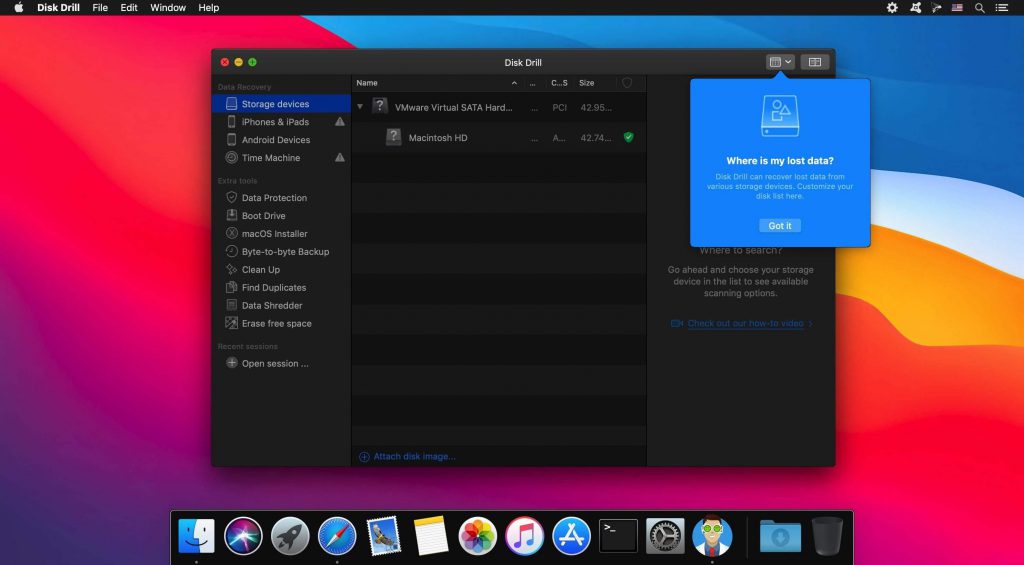Select the Find Duplicates tool
Image resolution: width=1024 pixels, height=565 pixels.
point(273,288)
